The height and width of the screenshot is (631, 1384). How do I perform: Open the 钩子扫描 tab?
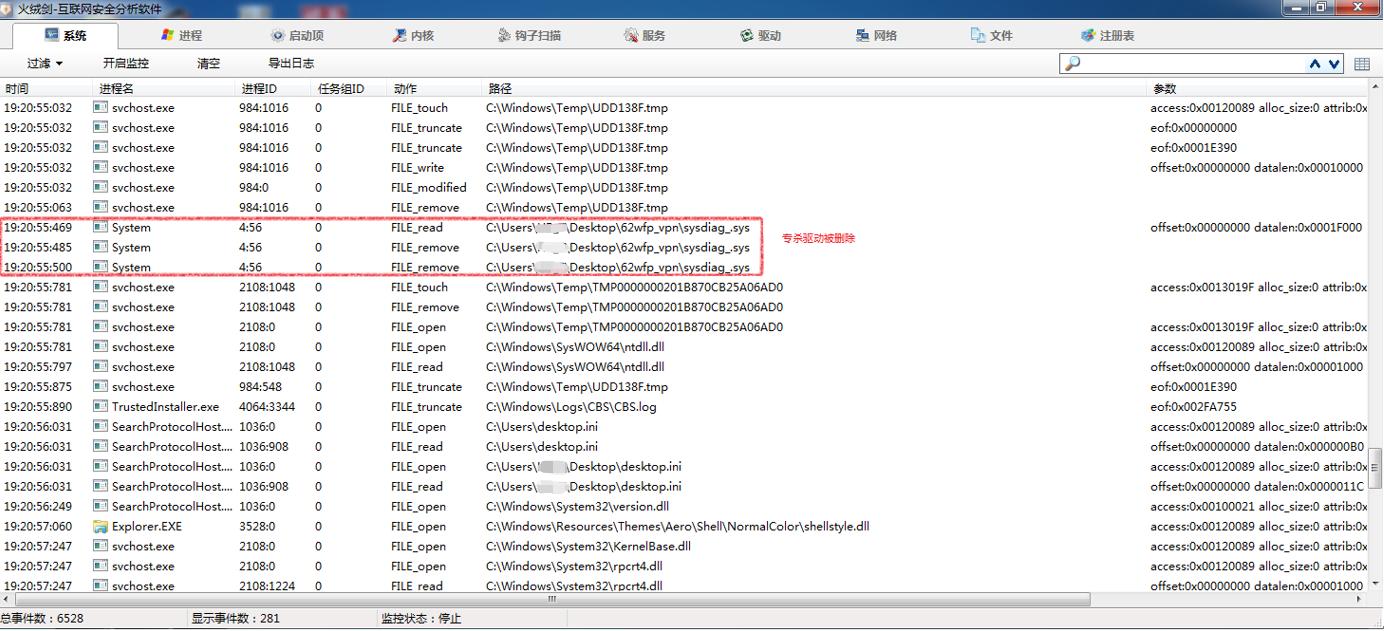point(530,35)
